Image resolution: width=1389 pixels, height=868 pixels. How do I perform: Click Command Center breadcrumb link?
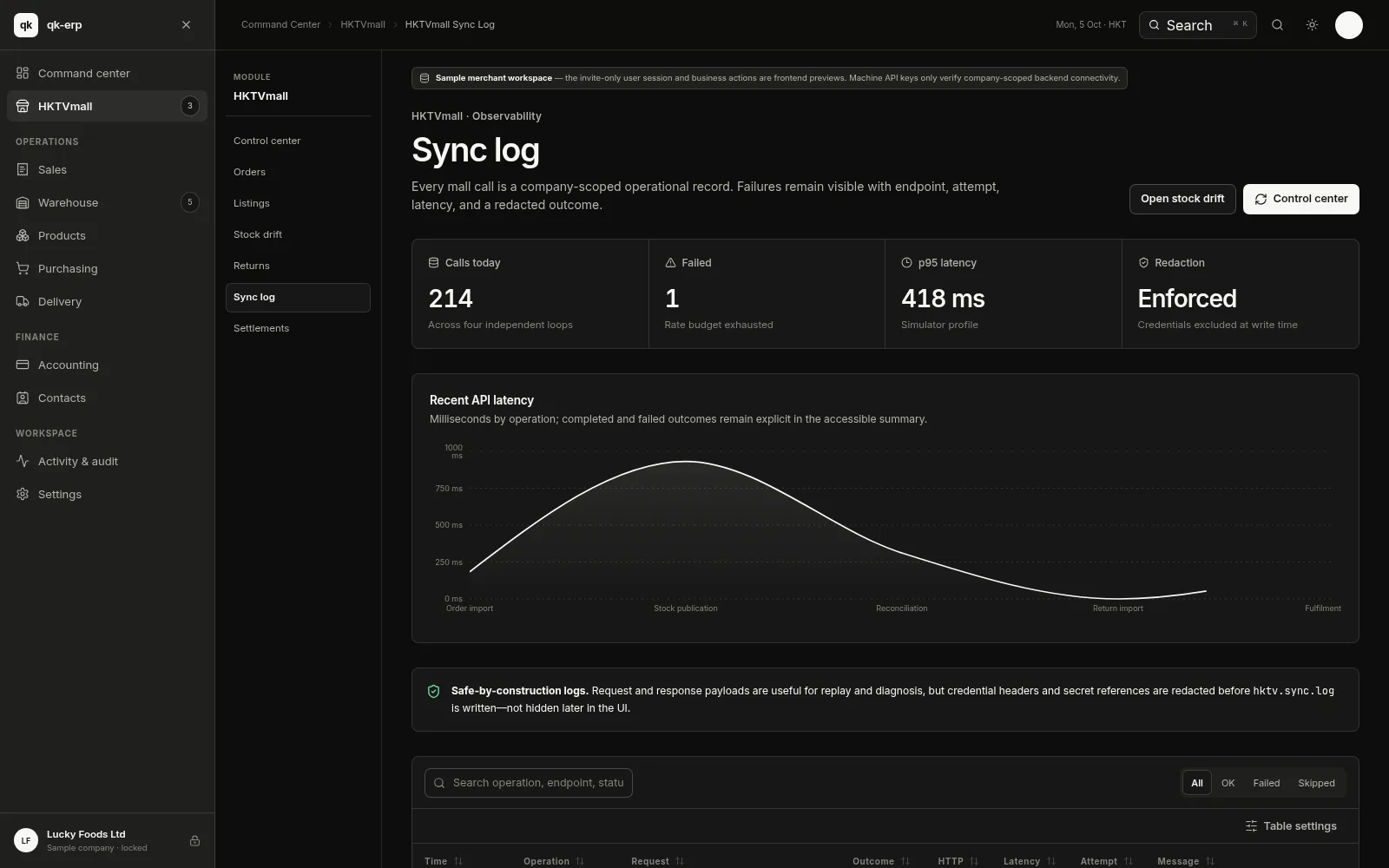[x=280, y=24]
